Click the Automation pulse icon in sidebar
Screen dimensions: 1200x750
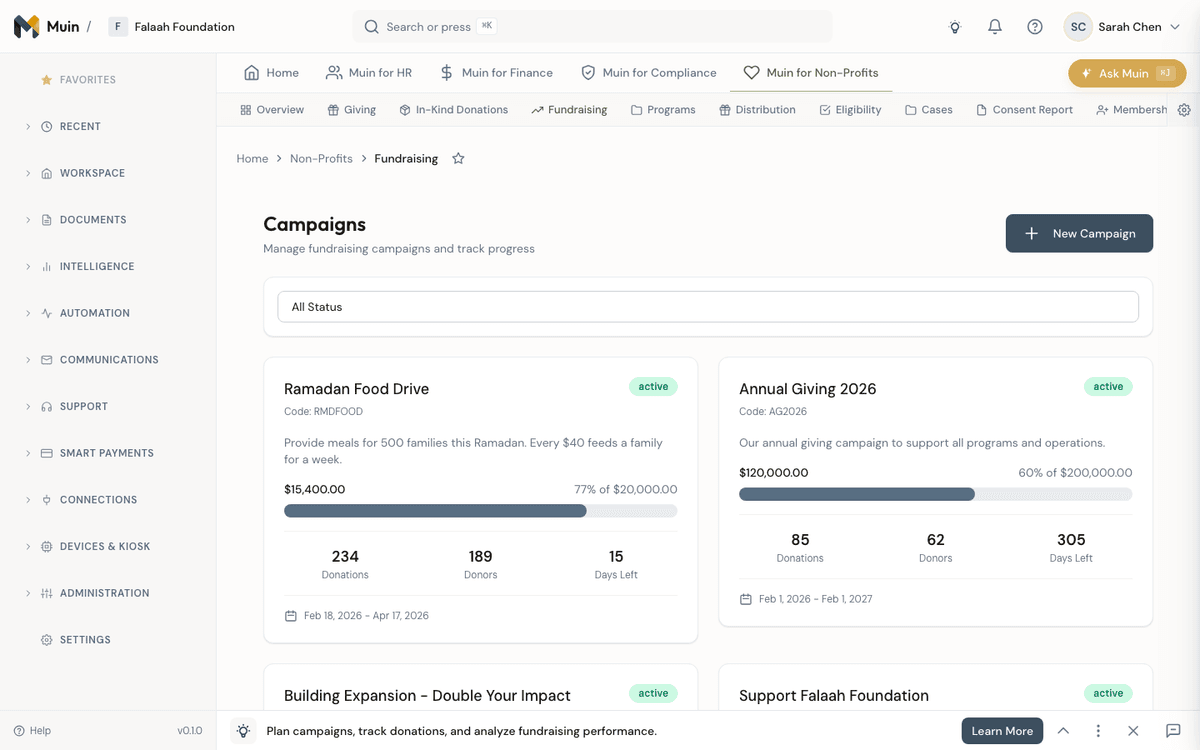tap(46, 313)
